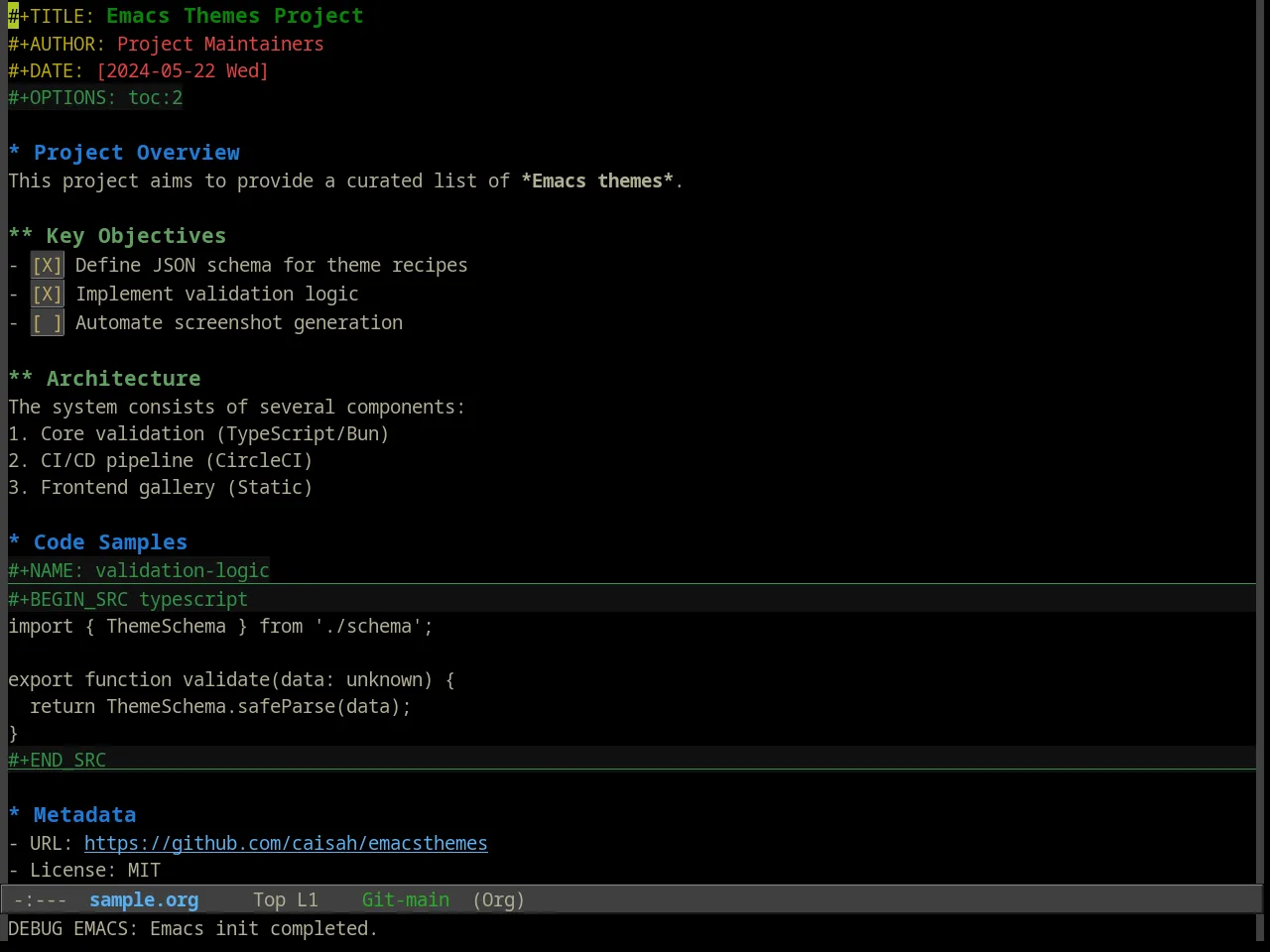Click the #+OPTIONS: toc:2 line
The width and height of the screenshot is (1270, 952).
click(95, 98)
